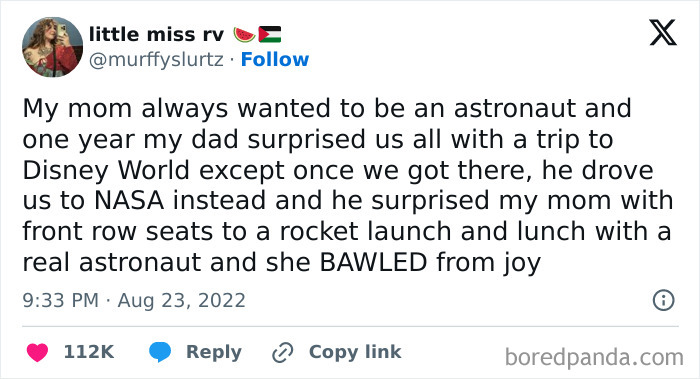Click the Copy link label

355,352
